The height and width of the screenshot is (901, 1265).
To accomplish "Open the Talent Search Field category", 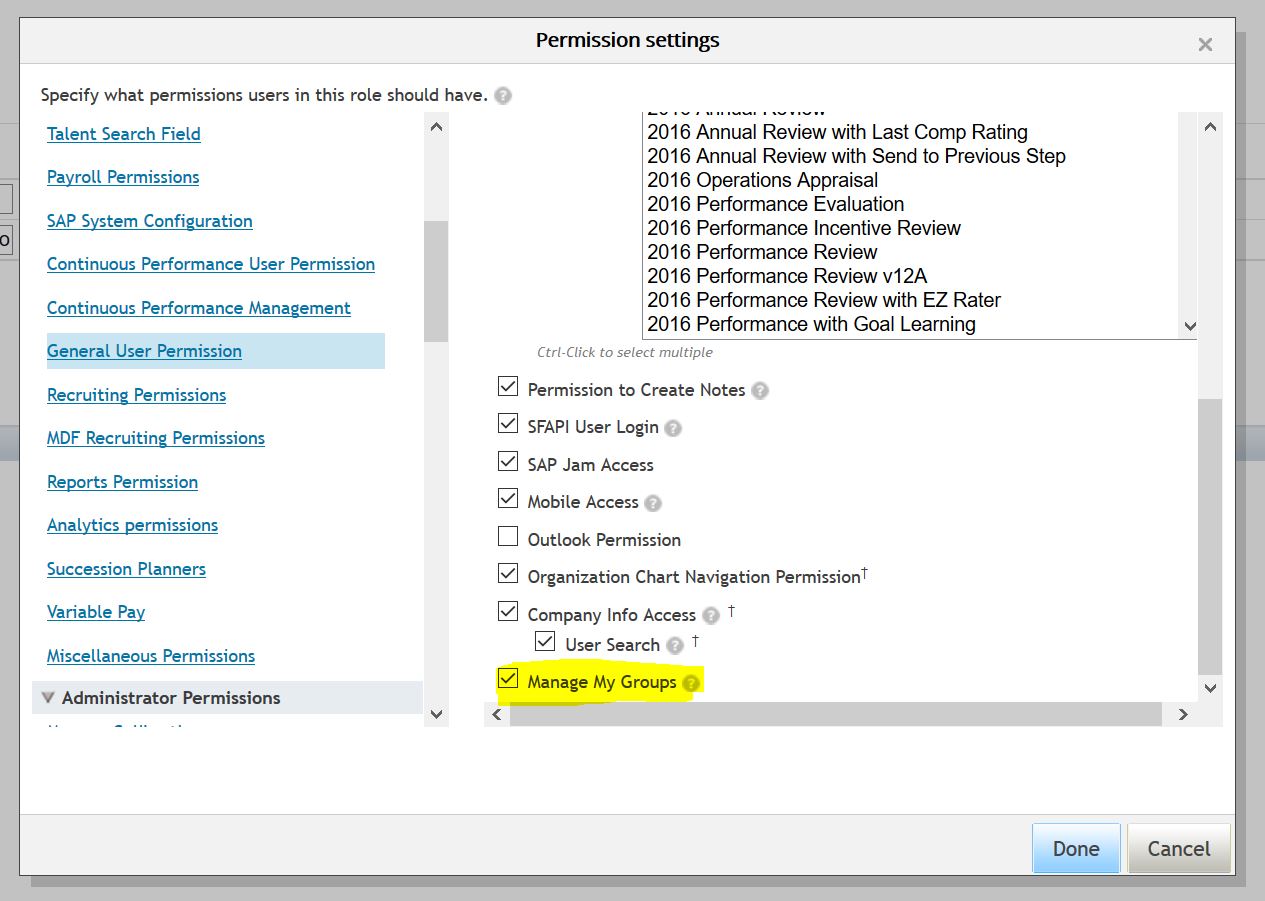I will click(x=124, y=134).
